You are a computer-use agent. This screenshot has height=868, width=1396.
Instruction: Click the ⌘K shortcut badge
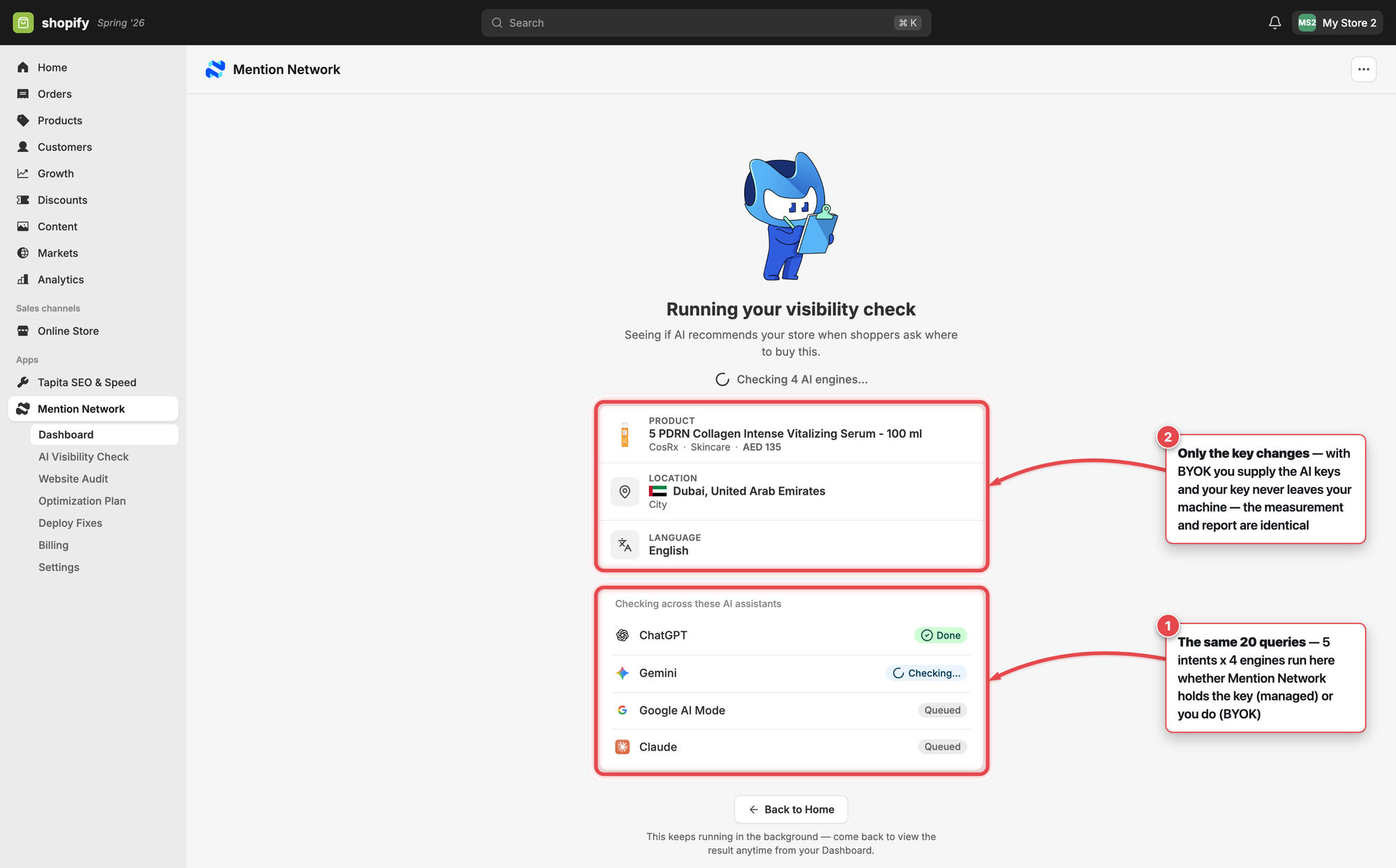pyautogui.click(x=908, y=23)
